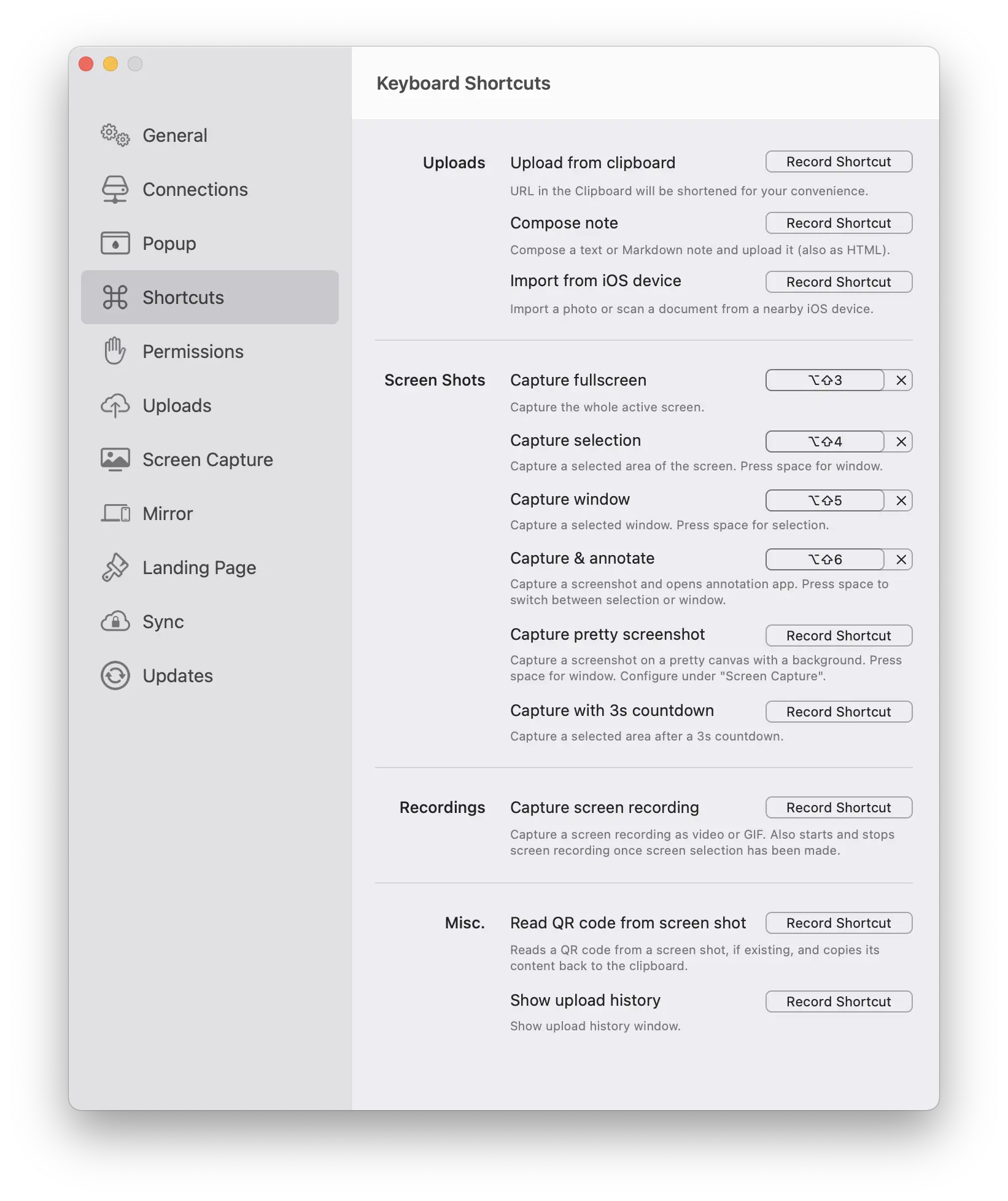
Task: Clear the Capture fullscreen shortcut
Action: tap(901, 380)
